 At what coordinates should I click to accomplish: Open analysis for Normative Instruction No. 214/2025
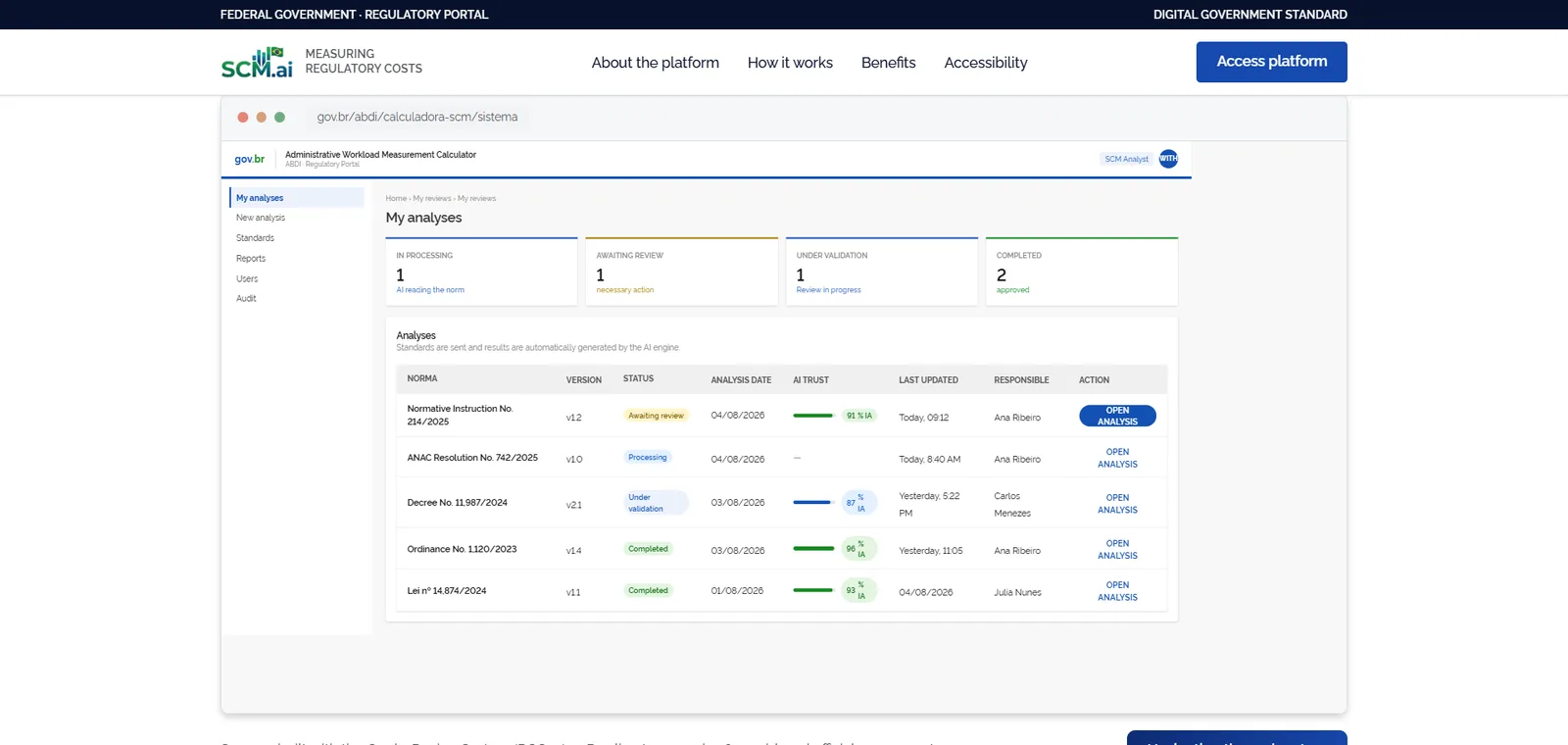tap(1117, 416)
